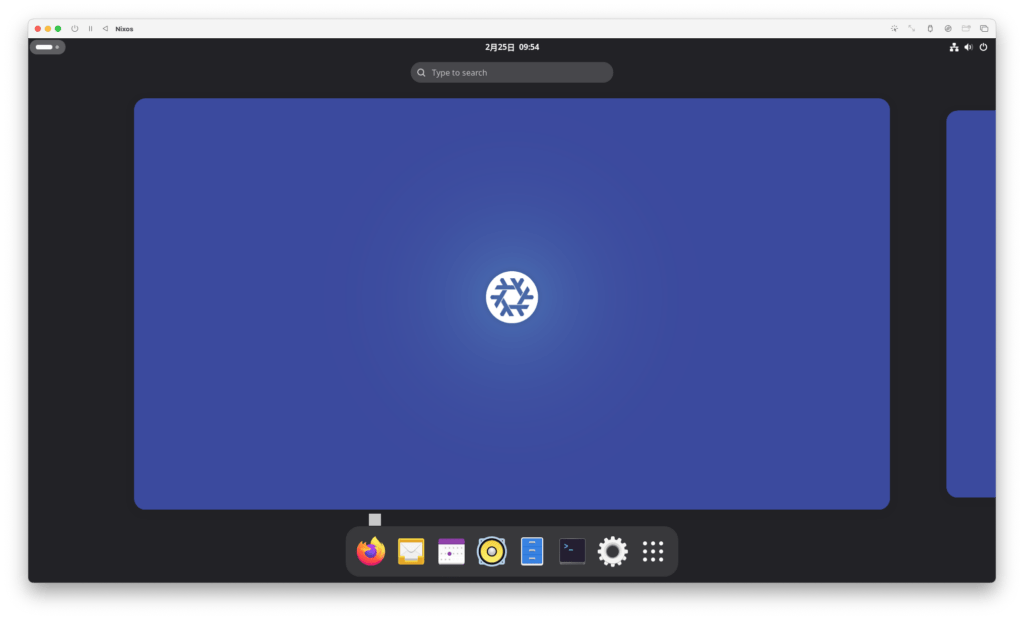Switch to the second workspace on right

pos(971,303)
